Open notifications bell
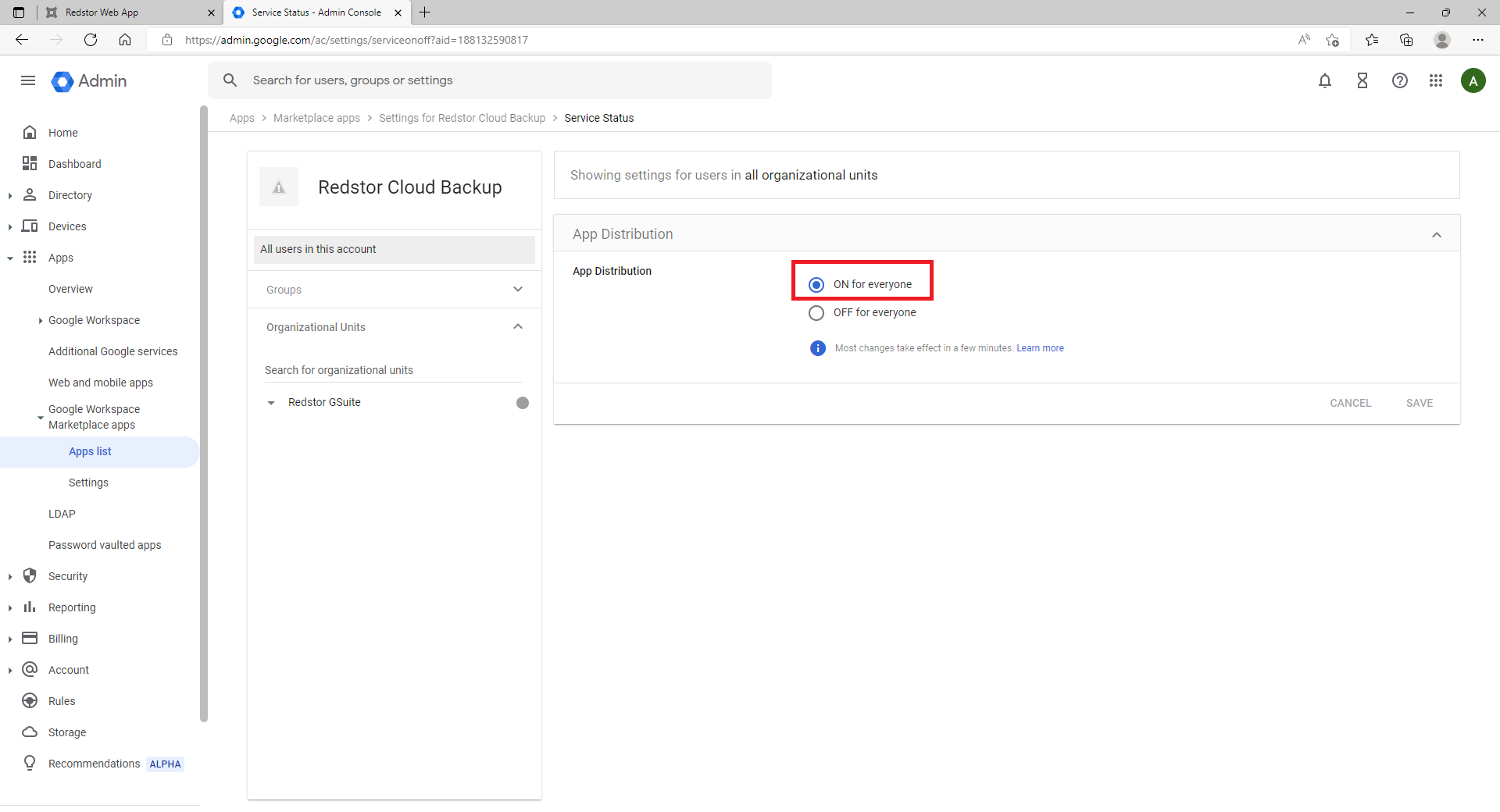The height and width of the screenshot is (812, 1500). pyautogui.click(x=1325, y=80)
